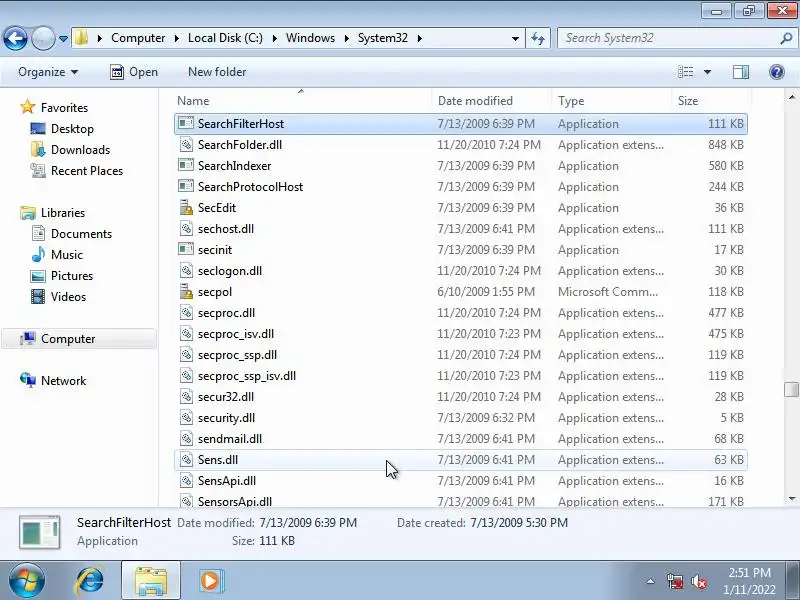Click the Open toolbar button

pyautogui.click(x=134, y=72)
